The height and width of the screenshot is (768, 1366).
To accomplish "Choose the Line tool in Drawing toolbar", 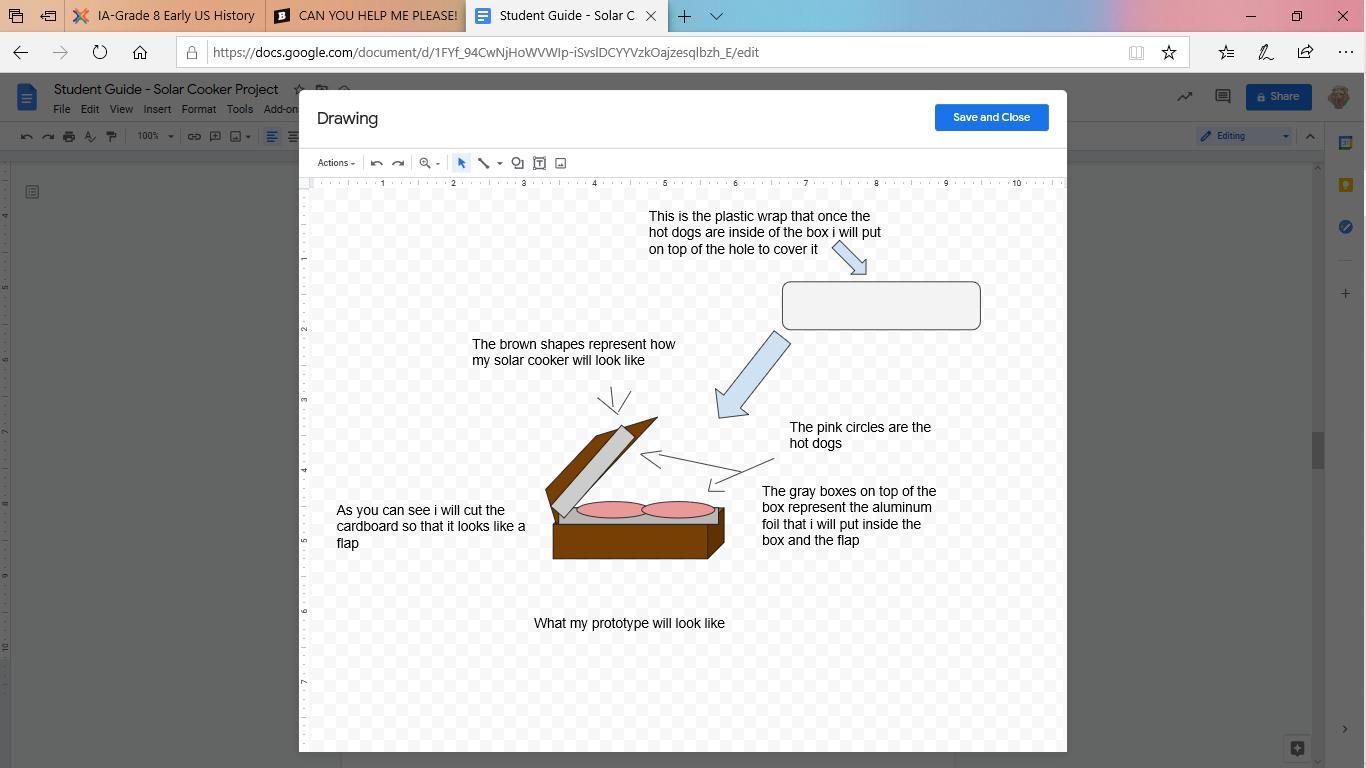I will tap(483, 163).
